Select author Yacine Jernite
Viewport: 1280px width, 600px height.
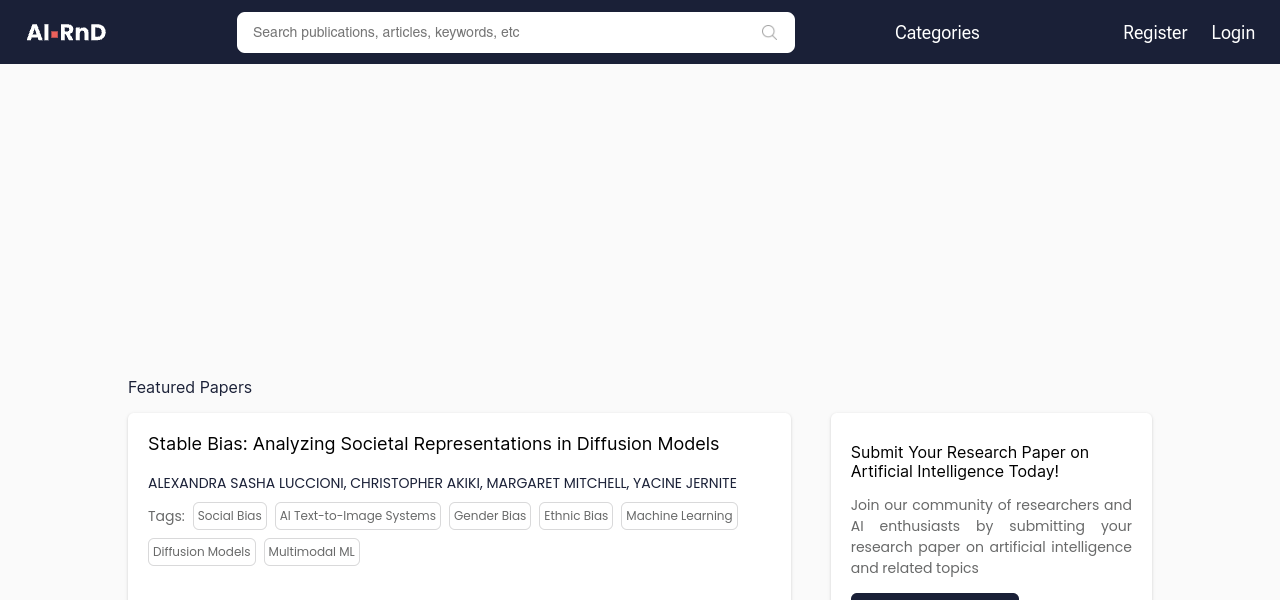(685, 483)
